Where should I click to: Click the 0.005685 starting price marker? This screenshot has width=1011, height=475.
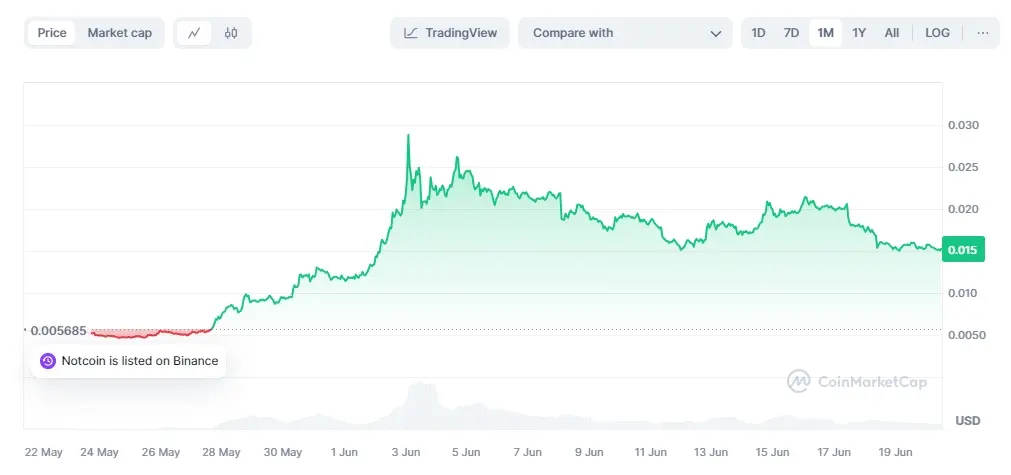[58, 330]
